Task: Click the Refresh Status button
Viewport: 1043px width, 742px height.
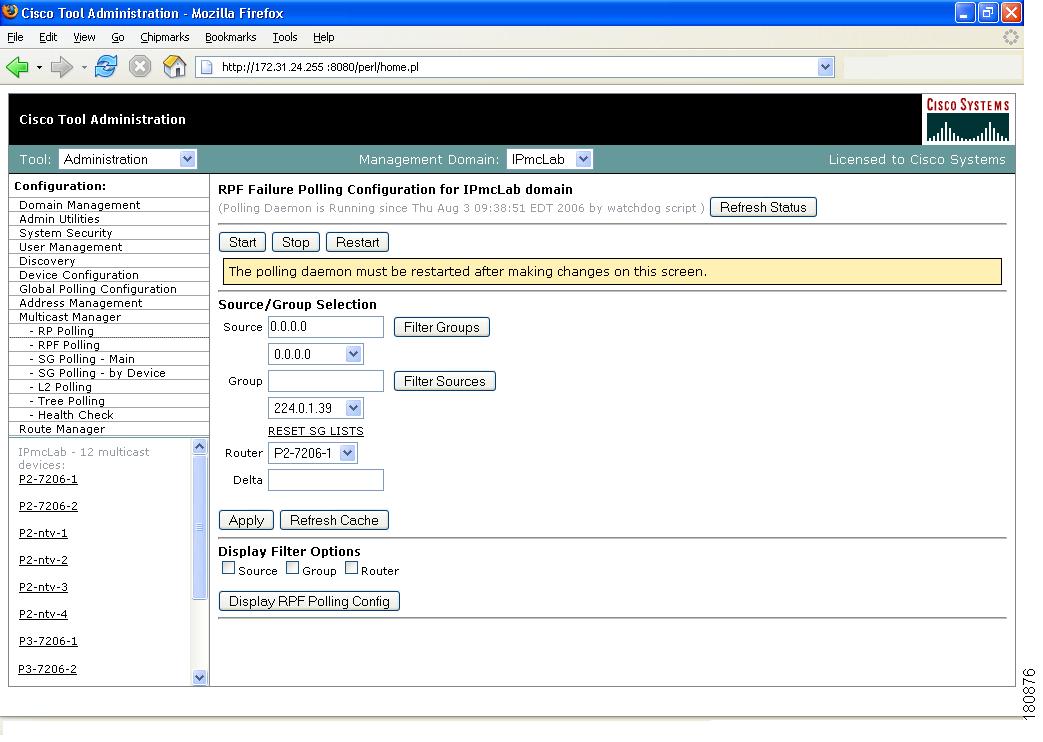Action: [763, 208]
